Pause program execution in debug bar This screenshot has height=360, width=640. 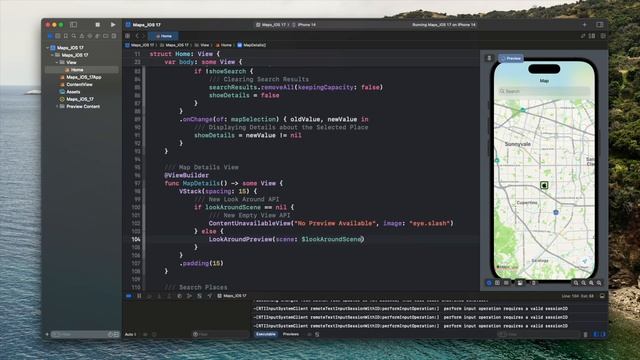(139, 296)
